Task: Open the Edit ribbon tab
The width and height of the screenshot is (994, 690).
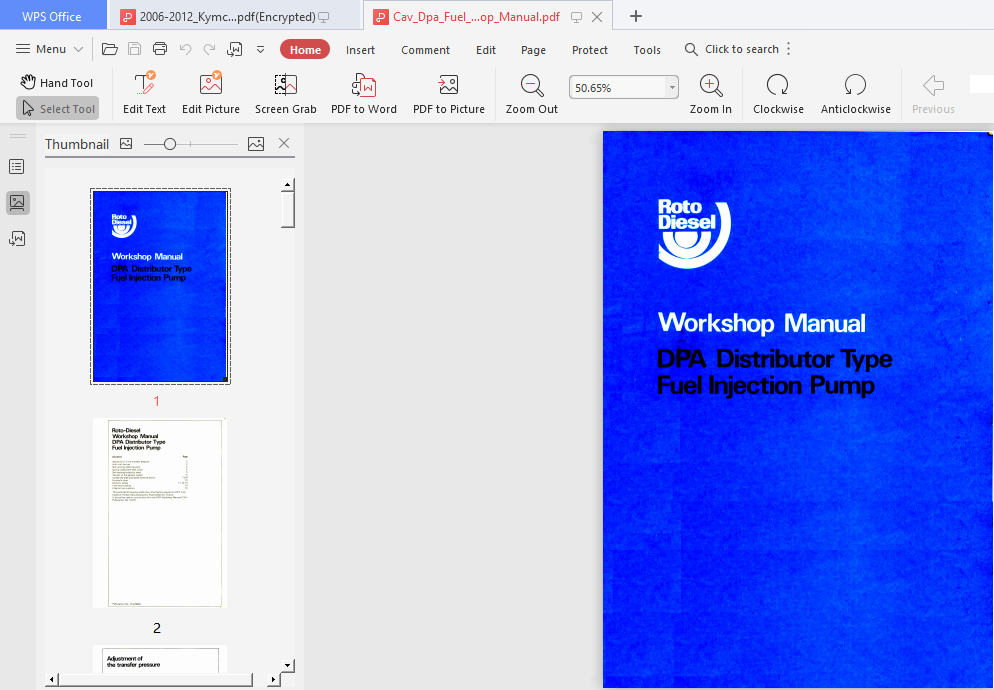Action: click(x=486, y=49)
